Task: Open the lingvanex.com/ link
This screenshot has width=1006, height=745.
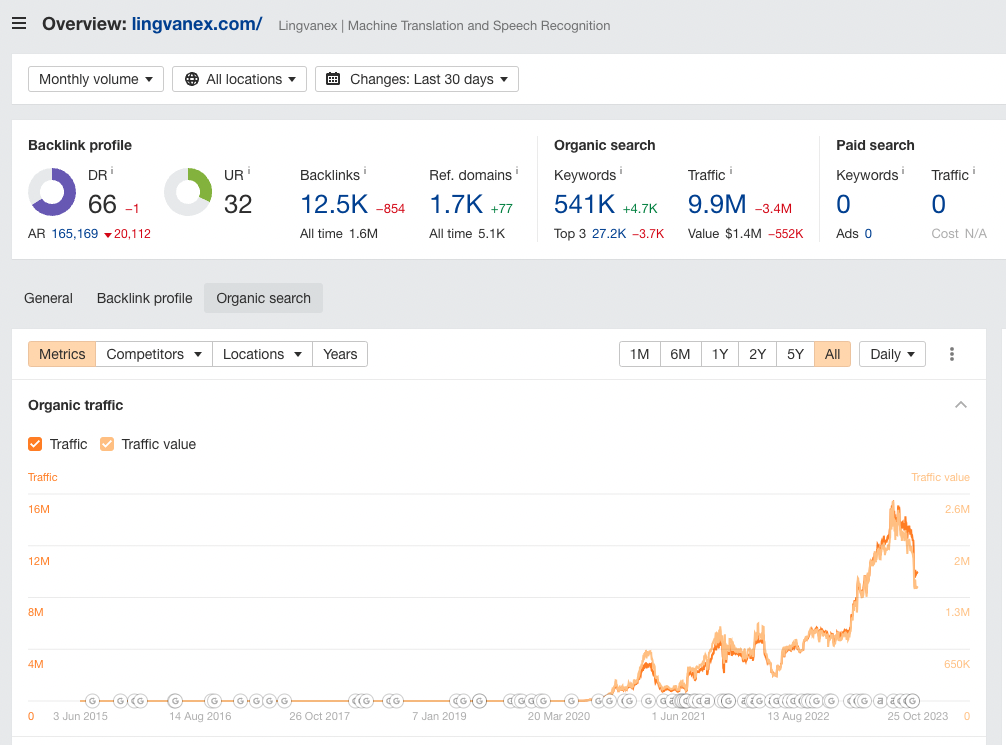Action: click(197, 24)
